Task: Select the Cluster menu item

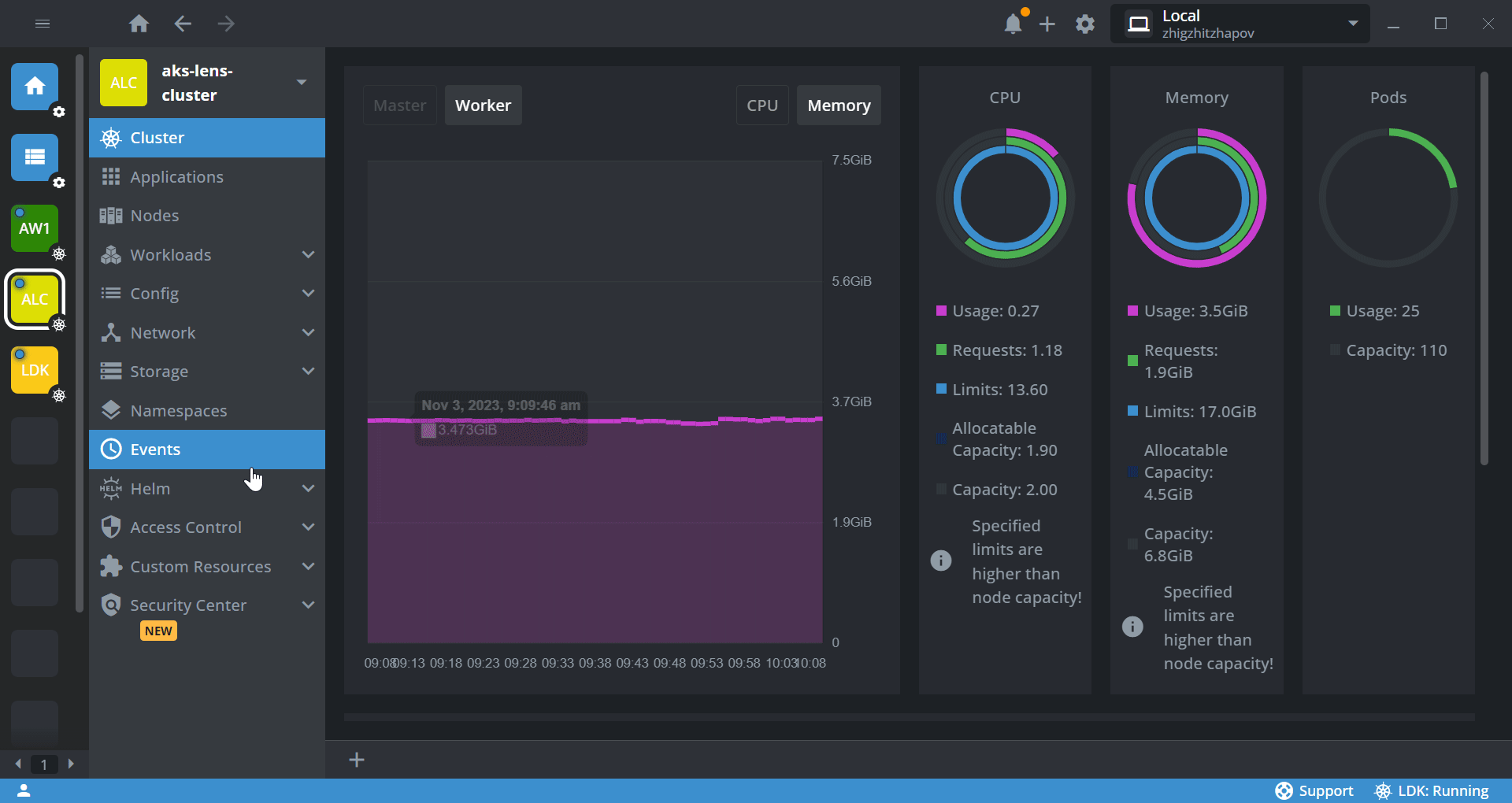Action: [157, 137]
